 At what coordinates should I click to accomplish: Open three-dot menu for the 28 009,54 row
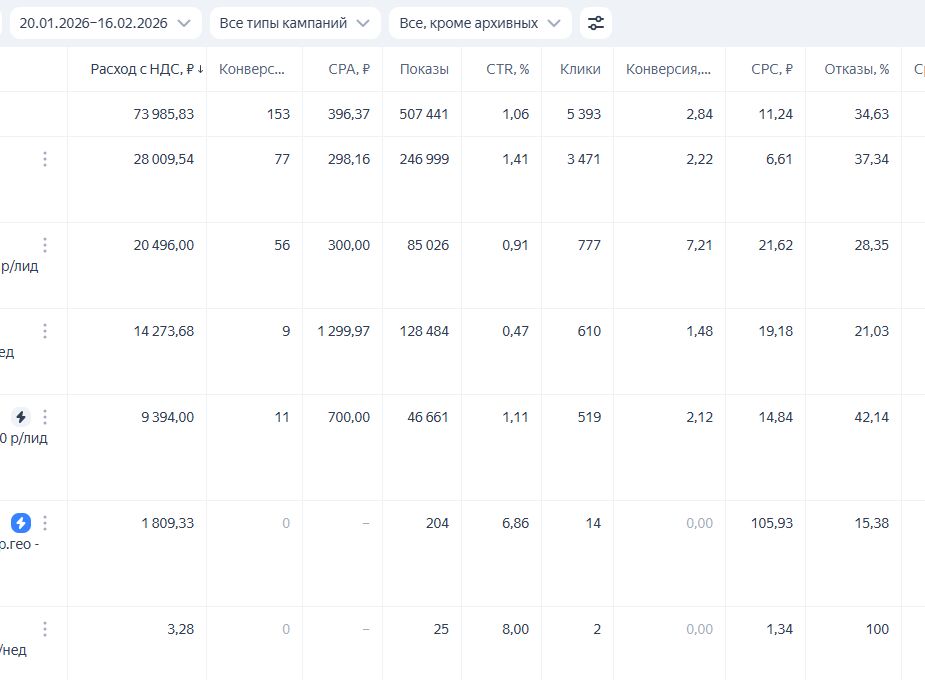pyautogui.click(x=44, y=160)
